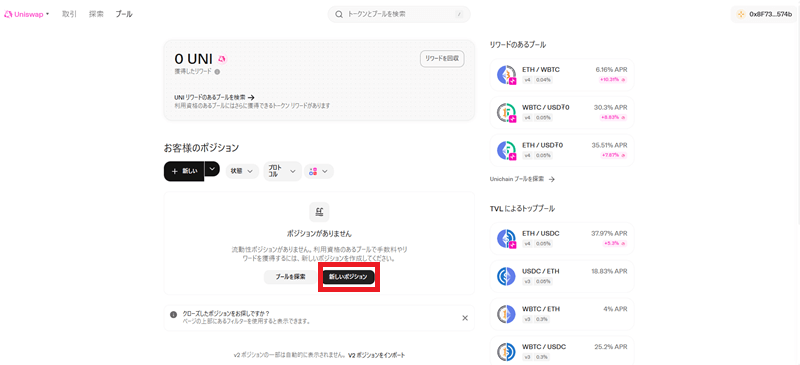Viewport: 800px width, 365px height.
Task: Click the token and pool search field
Action: point(399,14)
